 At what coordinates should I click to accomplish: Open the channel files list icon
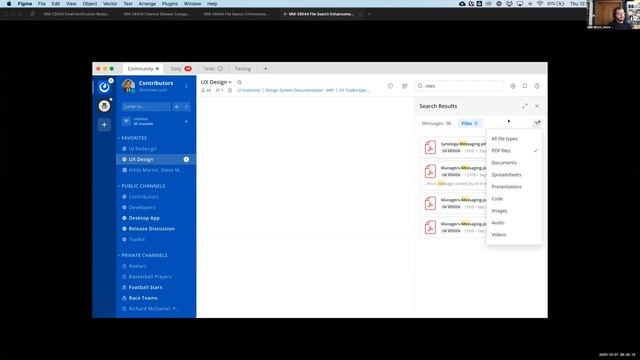(x=405, y=86)
